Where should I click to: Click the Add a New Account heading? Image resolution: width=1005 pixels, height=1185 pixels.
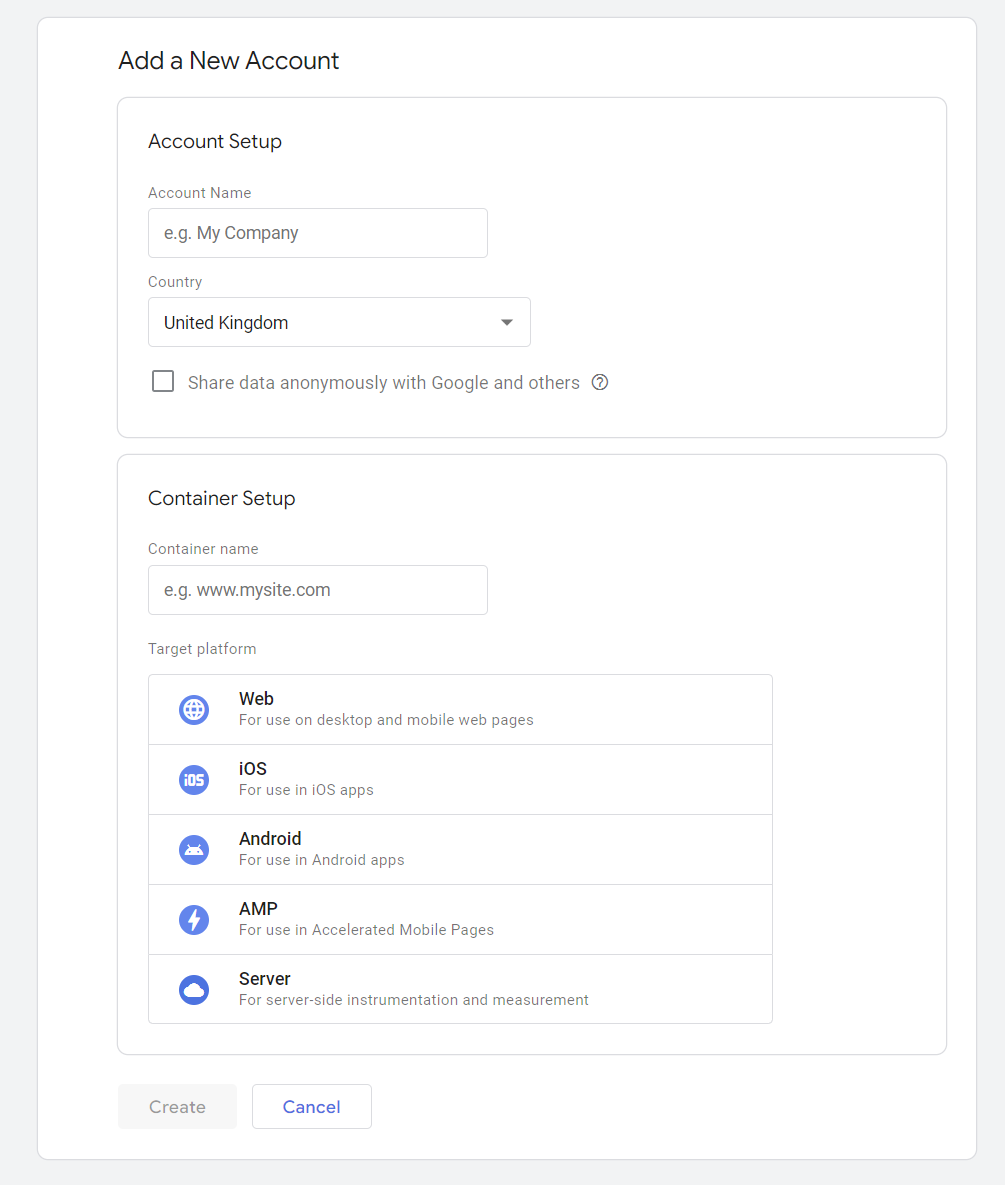click(x=228, y=61)
